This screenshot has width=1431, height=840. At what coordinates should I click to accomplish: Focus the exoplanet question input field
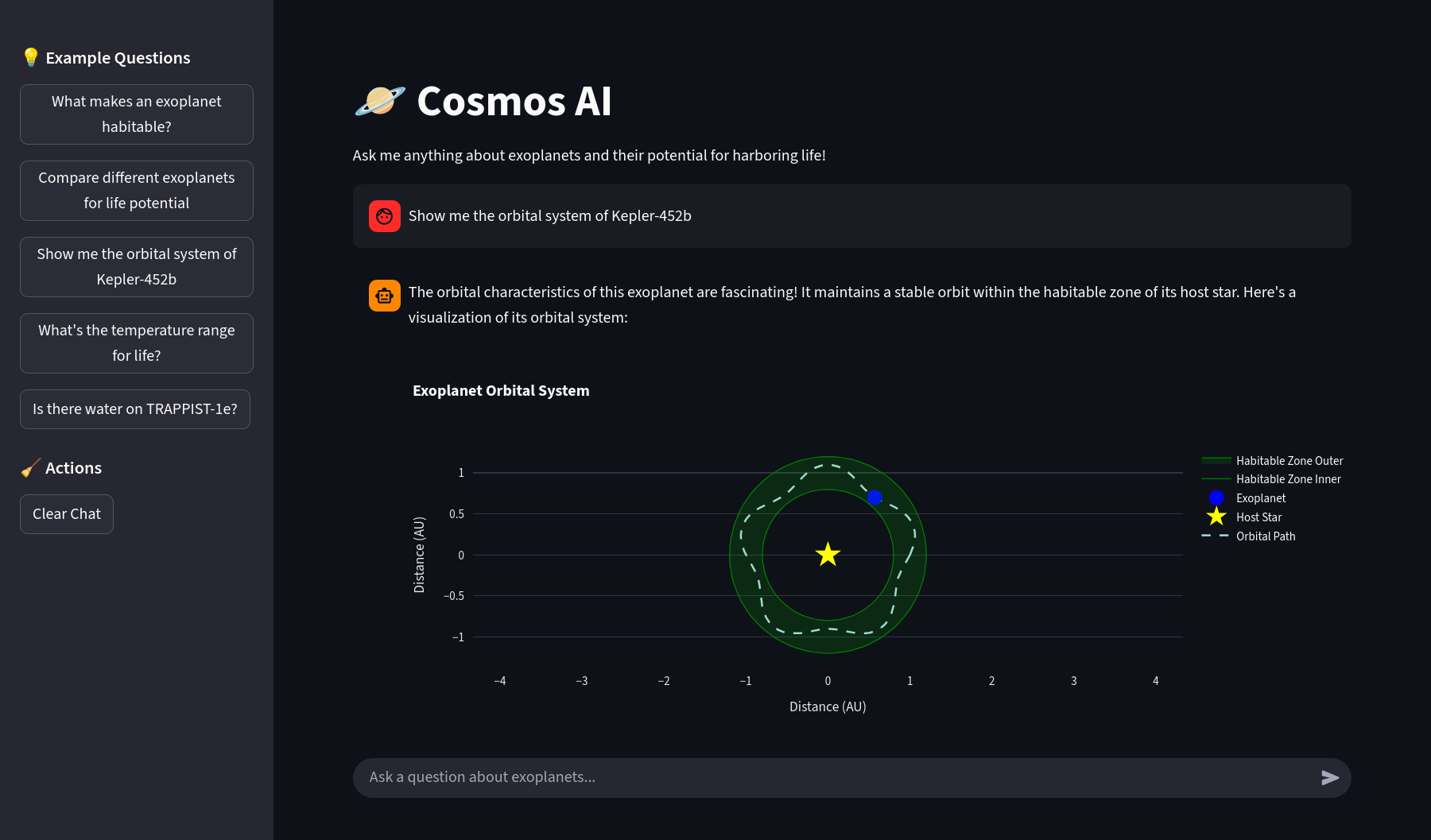point(835,777)
